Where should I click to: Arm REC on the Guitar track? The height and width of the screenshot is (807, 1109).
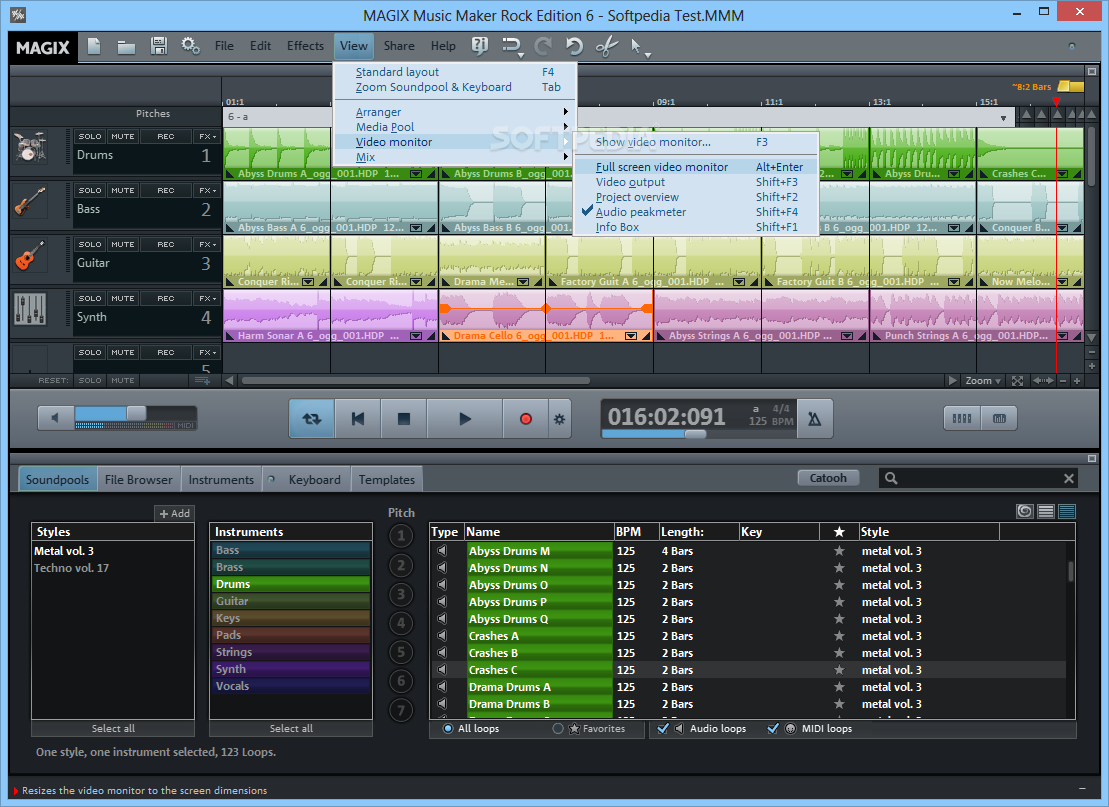(x=166, y=244)
